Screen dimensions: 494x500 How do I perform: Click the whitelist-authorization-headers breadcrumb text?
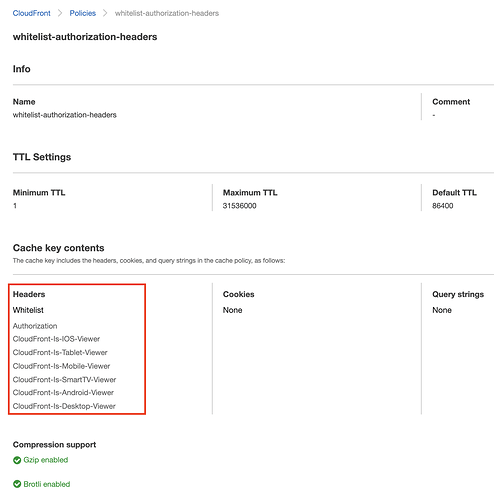tap(167, 13)
